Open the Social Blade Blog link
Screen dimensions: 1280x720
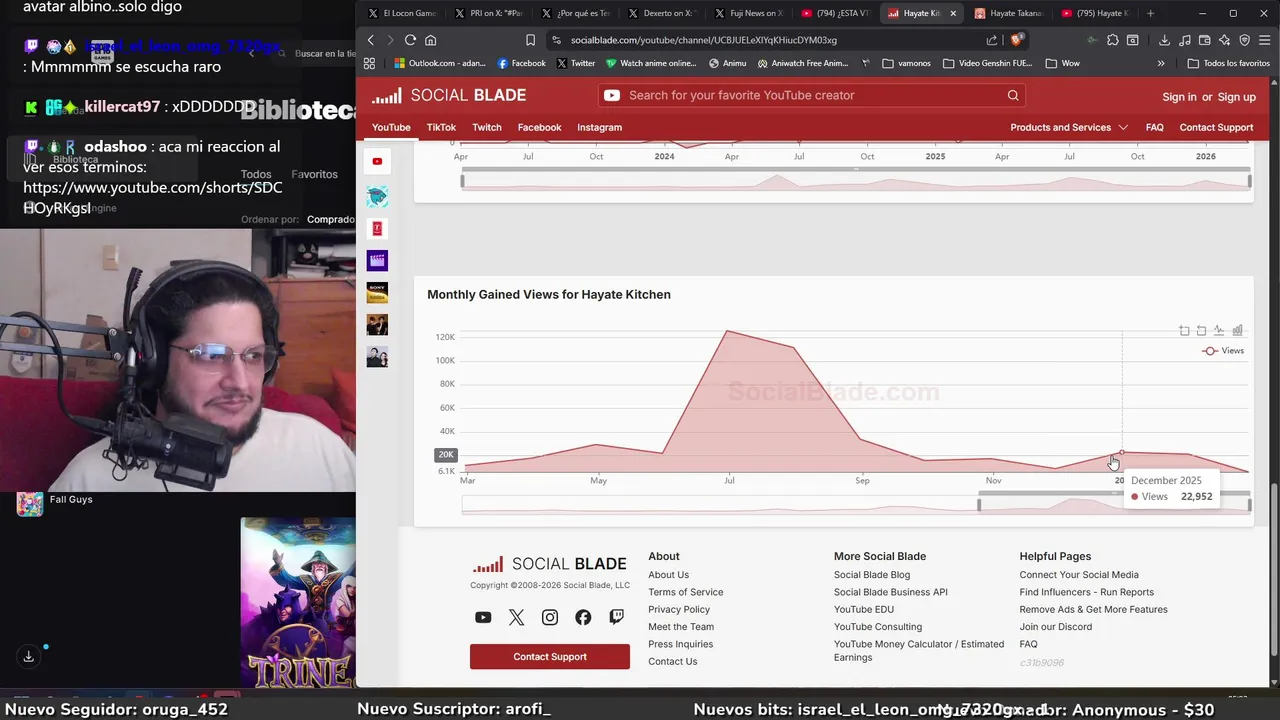pos(872,575)
